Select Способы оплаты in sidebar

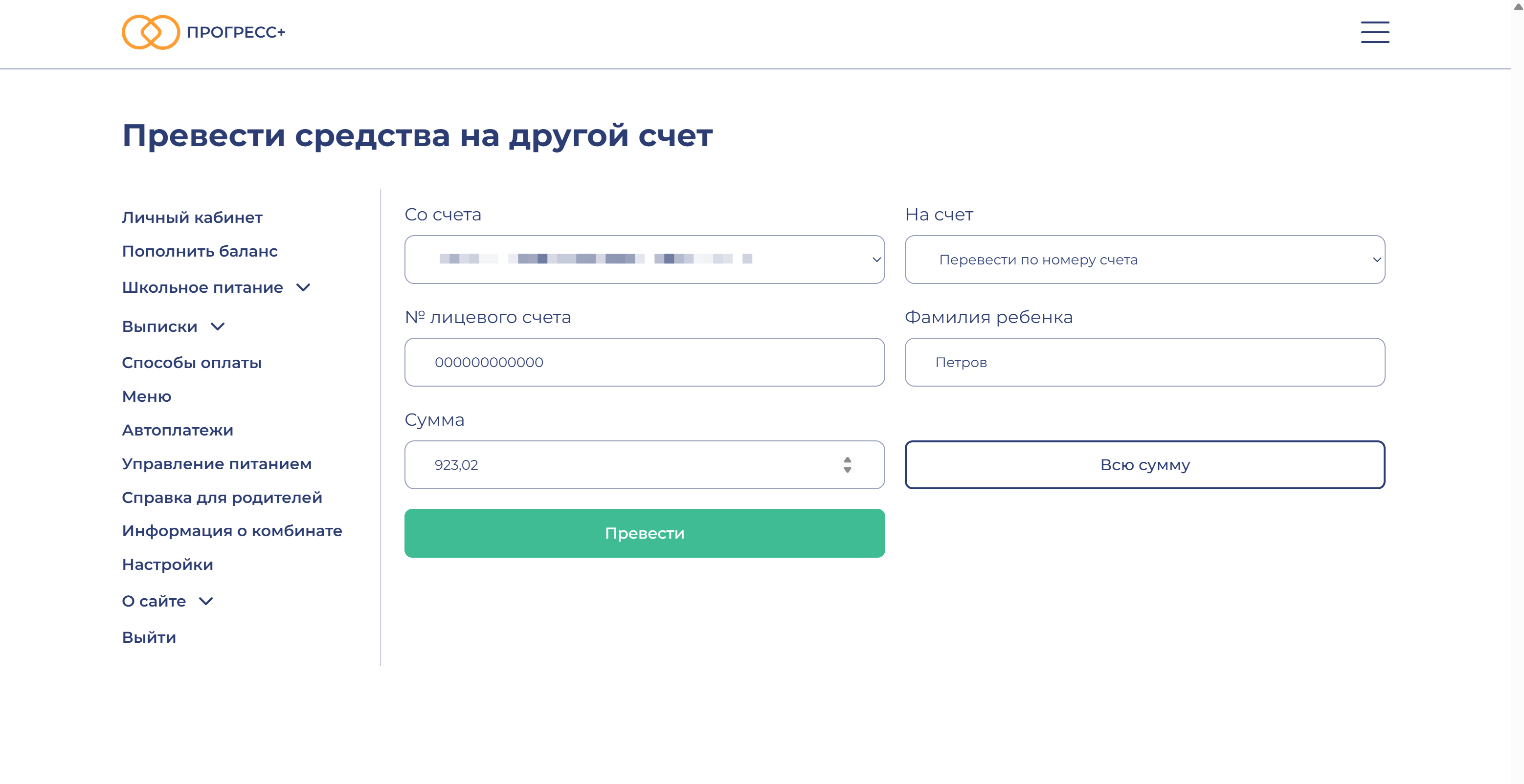coord(192,363)
